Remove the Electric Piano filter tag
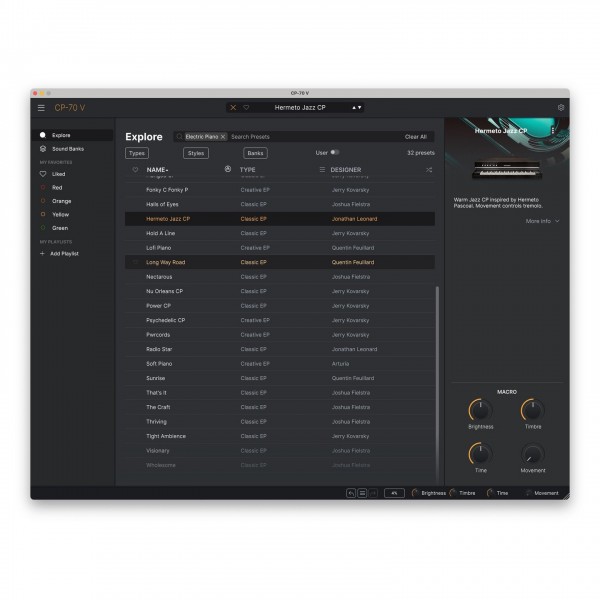This screenshot has width=600, height=600. (x=223, y=136)
